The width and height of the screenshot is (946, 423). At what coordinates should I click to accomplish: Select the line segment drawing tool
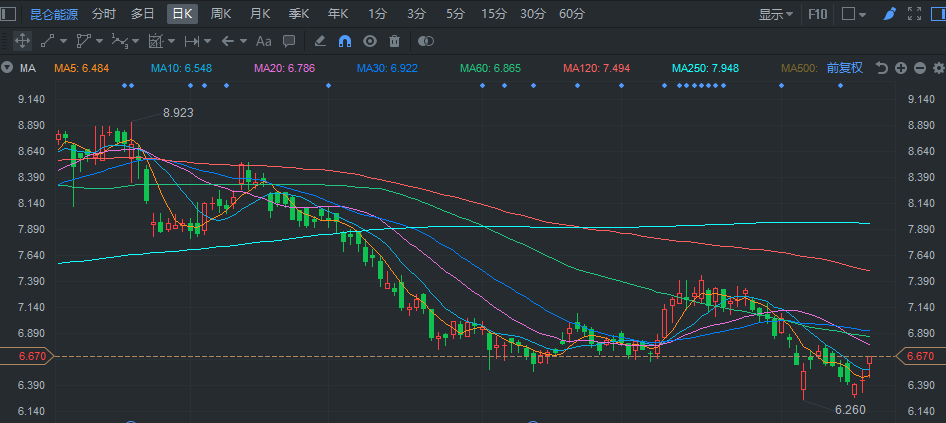click(x=47, y=41)
